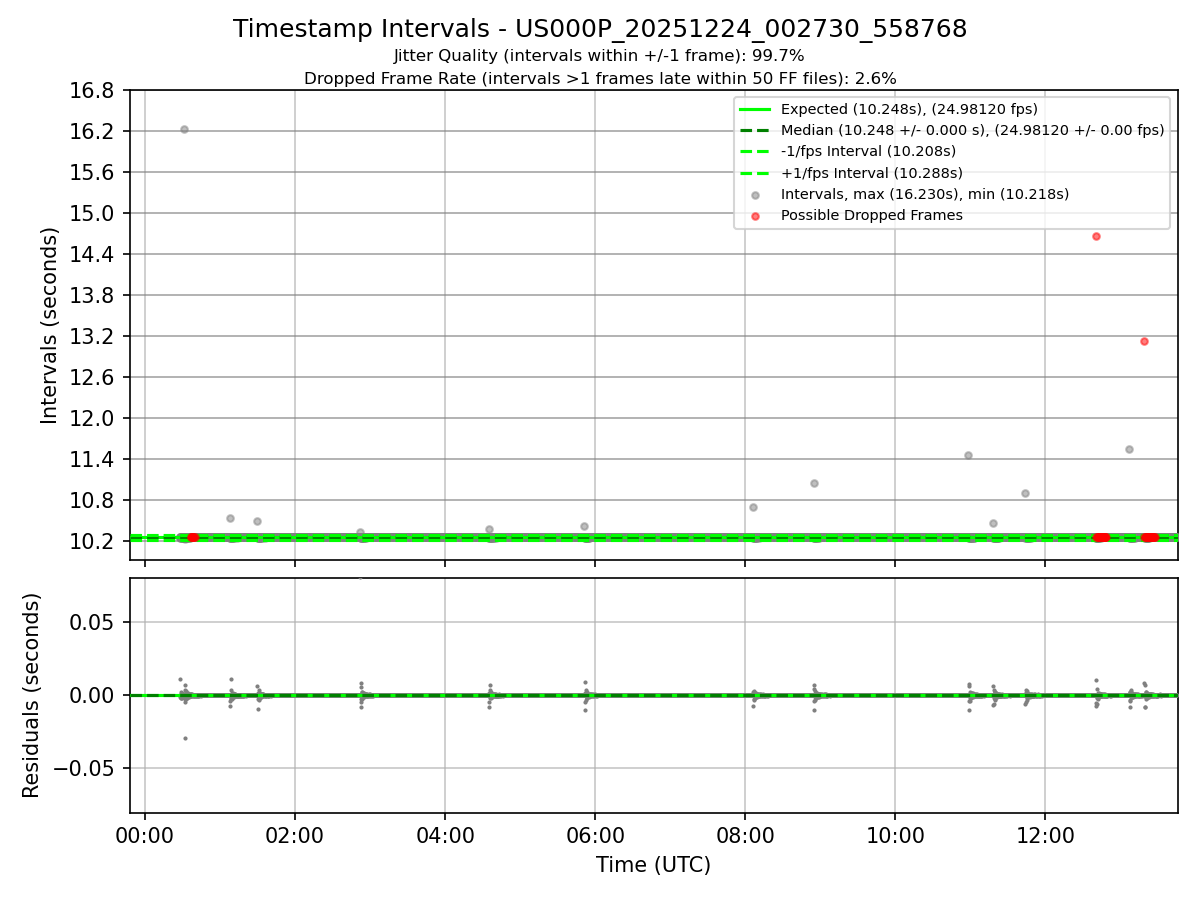1200x900 pixels.
Task: Click the Possible Dropped Frames red legend marker
Action: click(x=756, y=215)
